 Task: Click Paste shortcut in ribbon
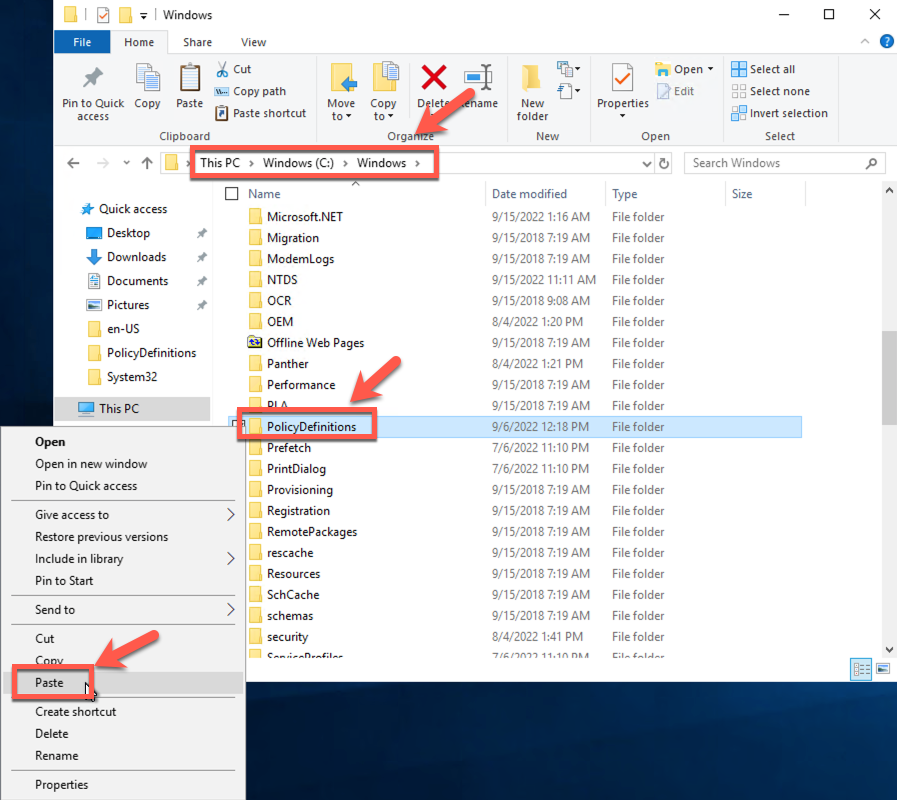[x=260, y=113]
